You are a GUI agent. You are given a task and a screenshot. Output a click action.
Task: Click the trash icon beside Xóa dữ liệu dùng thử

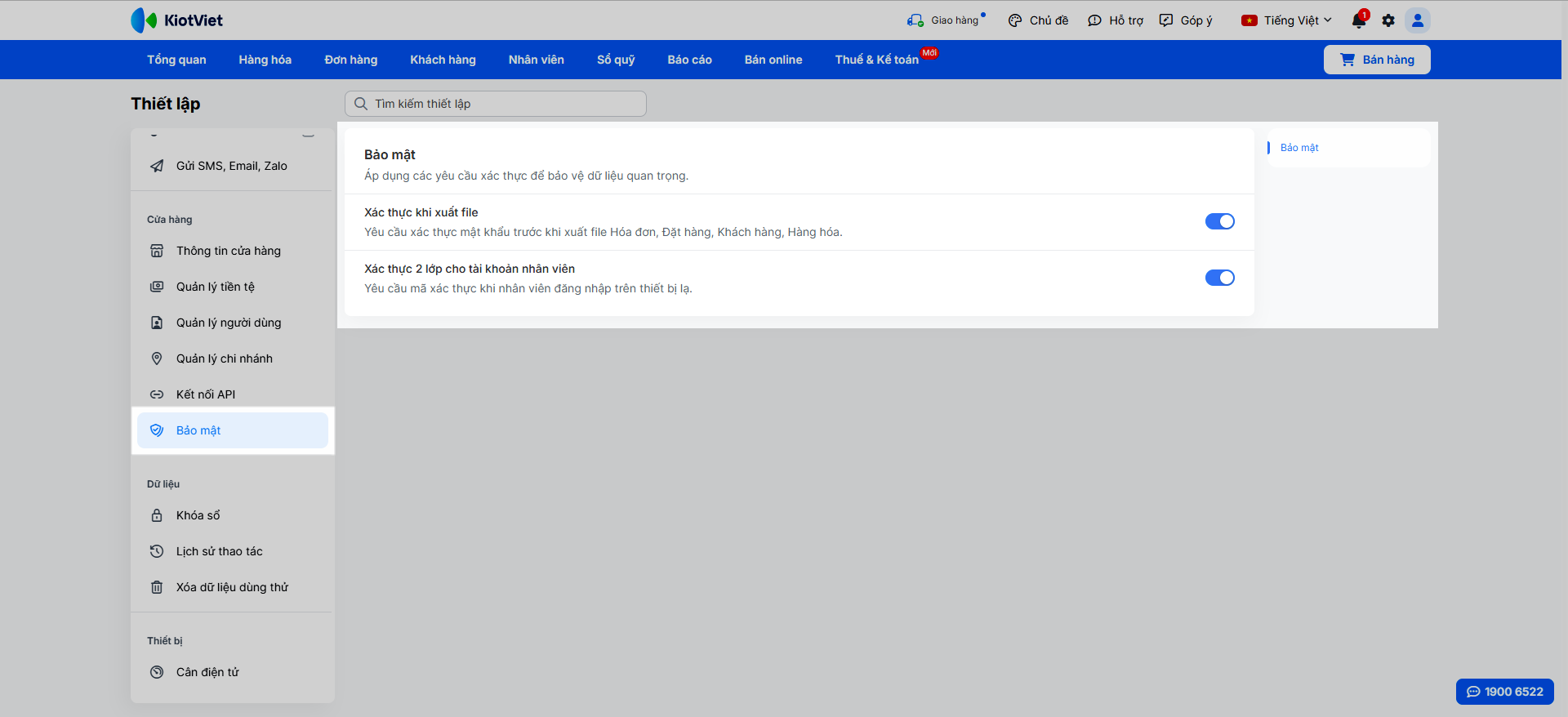coord(157,587)
